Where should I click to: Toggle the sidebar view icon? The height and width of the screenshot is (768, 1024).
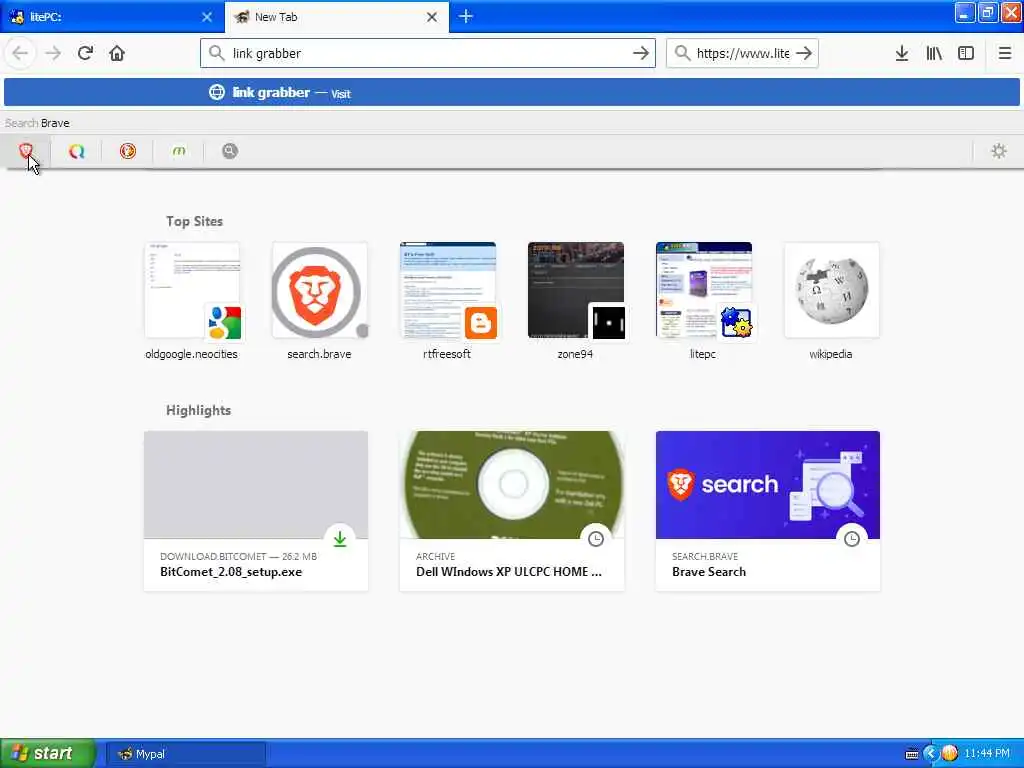tap(966, 54)
